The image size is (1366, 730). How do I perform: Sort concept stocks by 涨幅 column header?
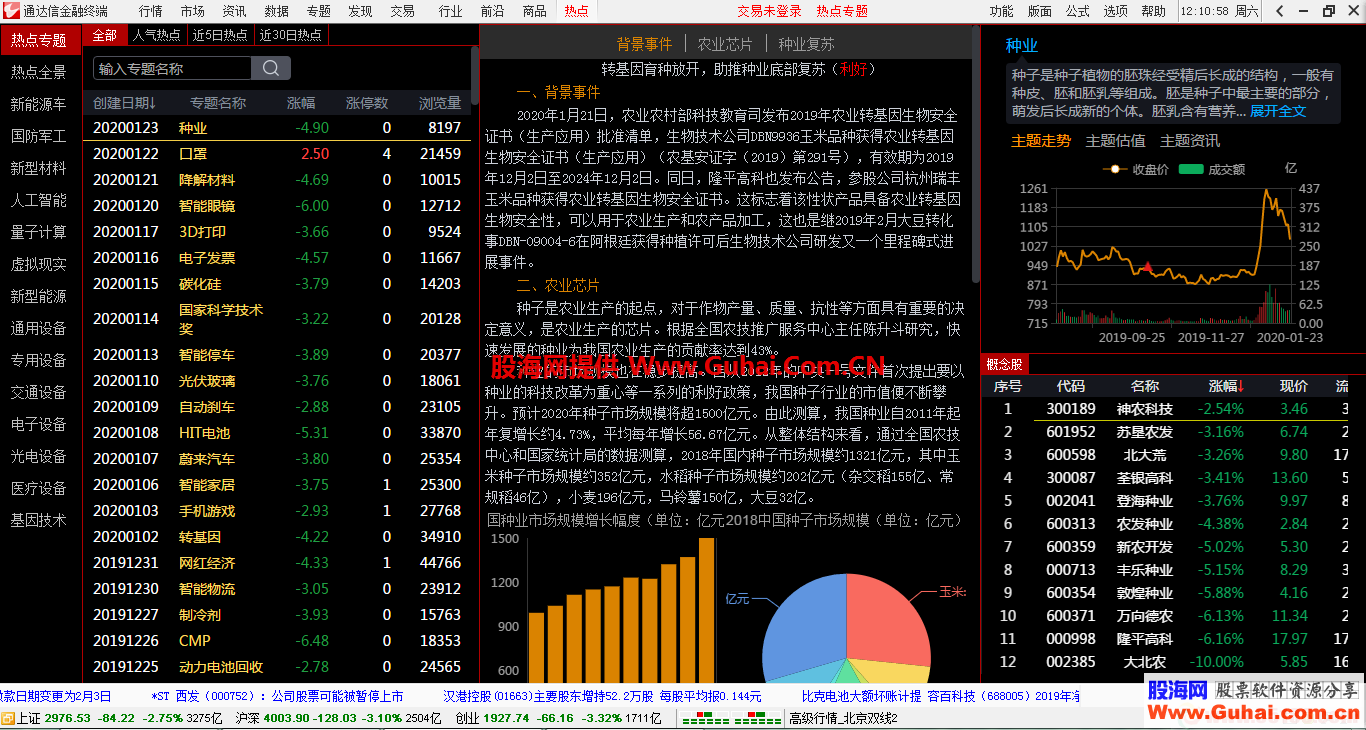click(1226, 386)
